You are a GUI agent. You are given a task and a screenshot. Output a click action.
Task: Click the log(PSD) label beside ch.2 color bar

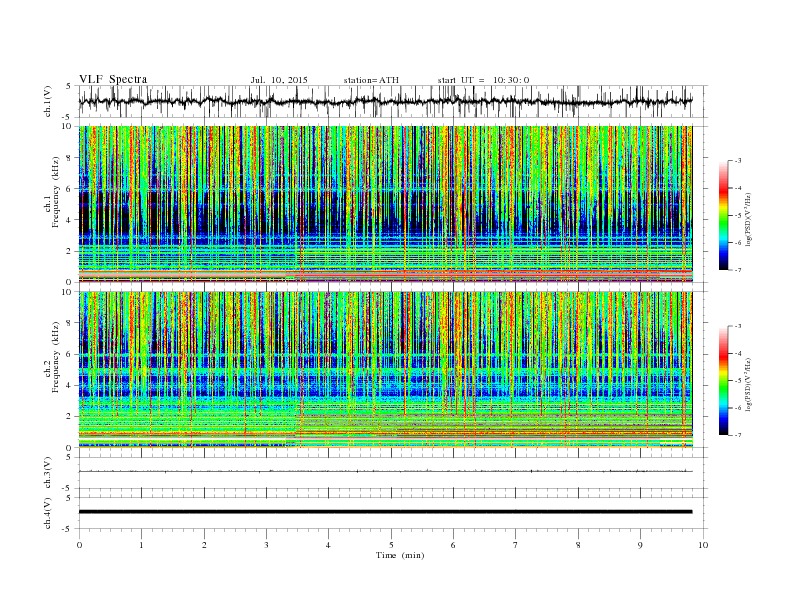click(x=749, y=384)
